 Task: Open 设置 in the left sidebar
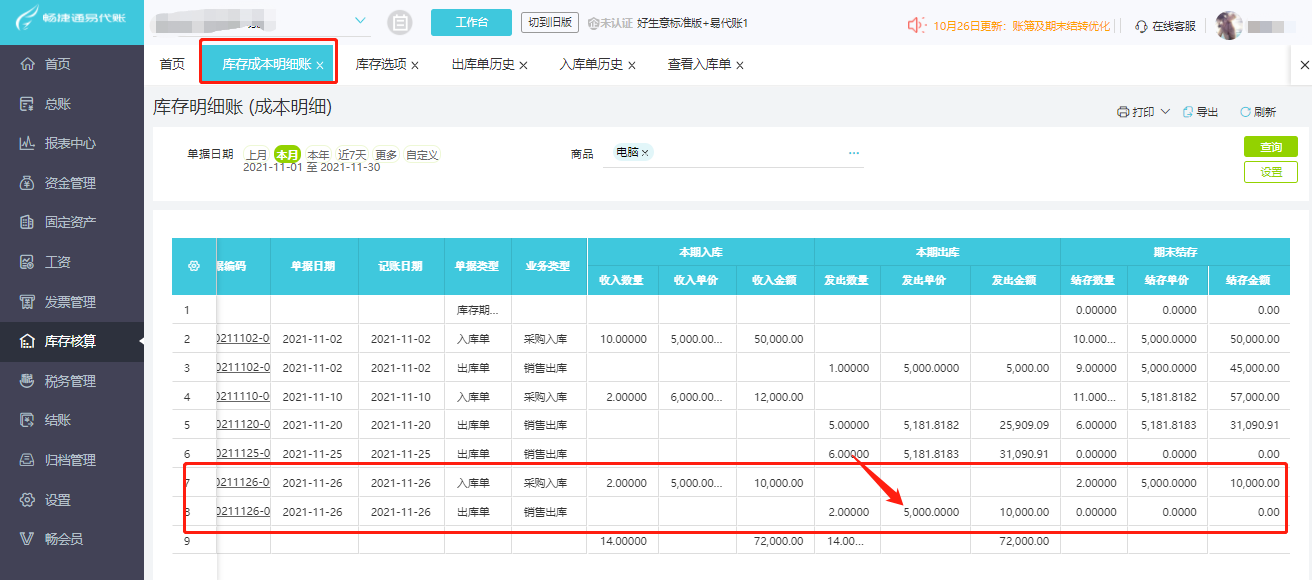pyautogui.click(x=58, y=500)
